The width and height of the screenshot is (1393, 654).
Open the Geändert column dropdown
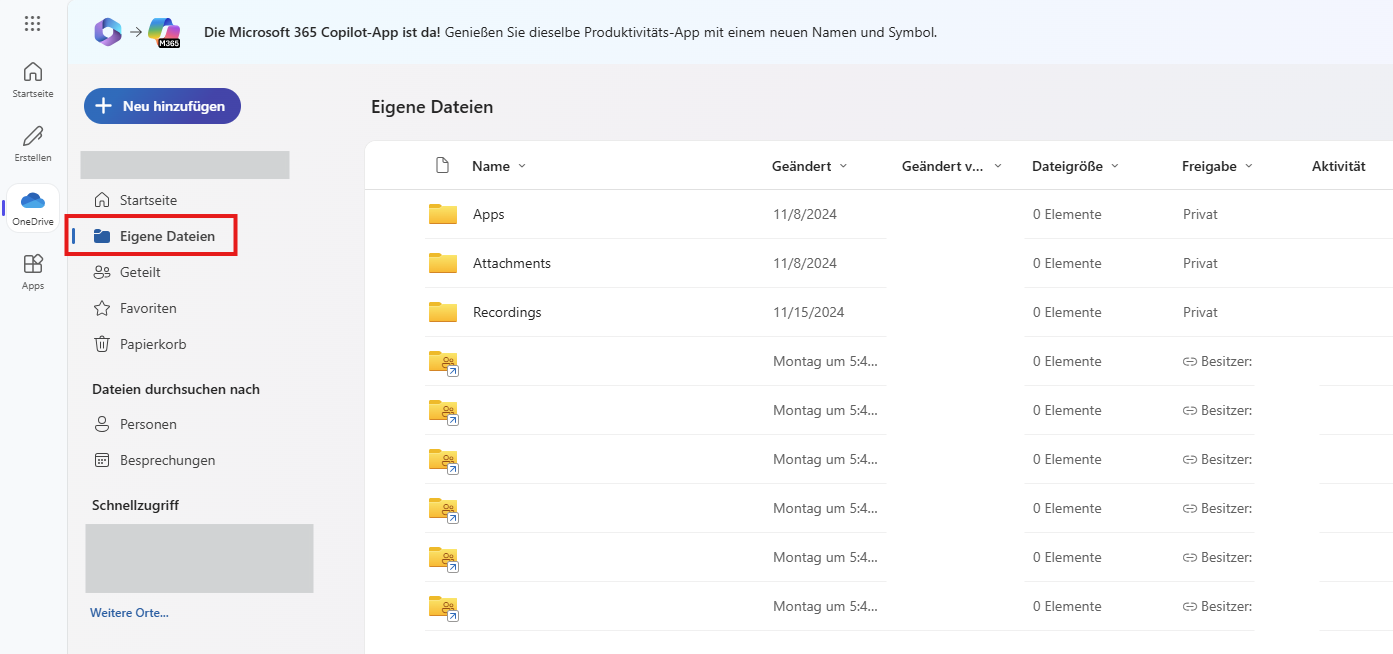coord(843,166)
